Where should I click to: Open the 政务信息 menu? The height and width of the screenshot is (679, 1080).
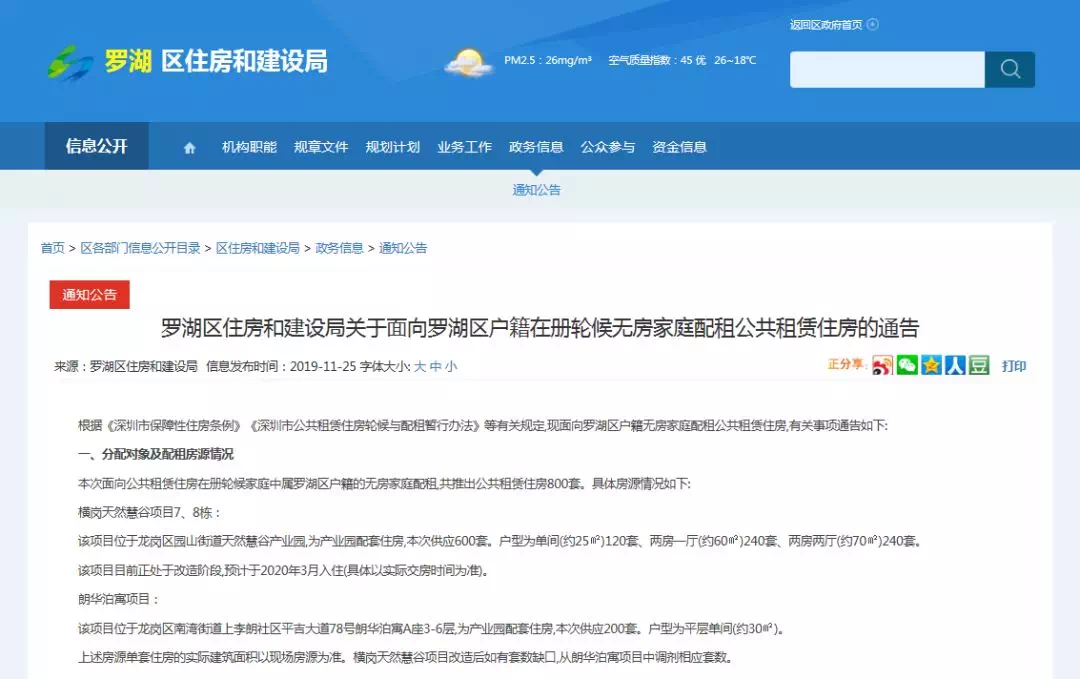coord(536,147)
